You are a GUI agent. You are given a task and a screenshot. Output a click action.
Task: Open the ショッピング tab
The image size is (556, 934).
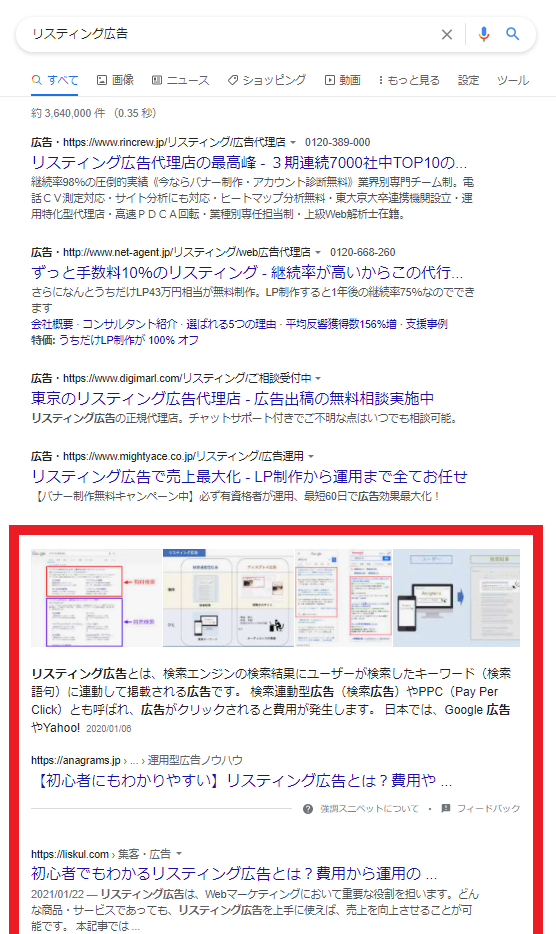[266, 80]
